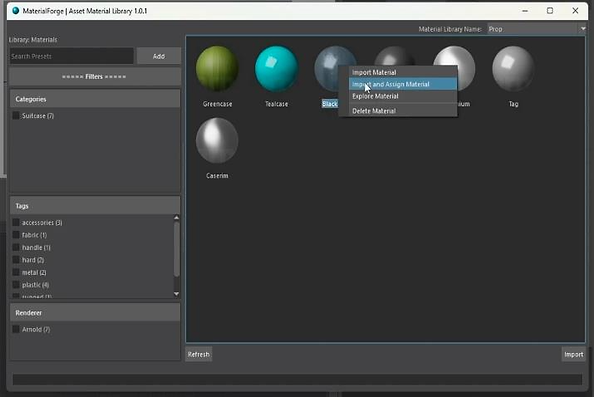Click the tags list scroll down arrow
594x397 pixels.
[176, 294]
